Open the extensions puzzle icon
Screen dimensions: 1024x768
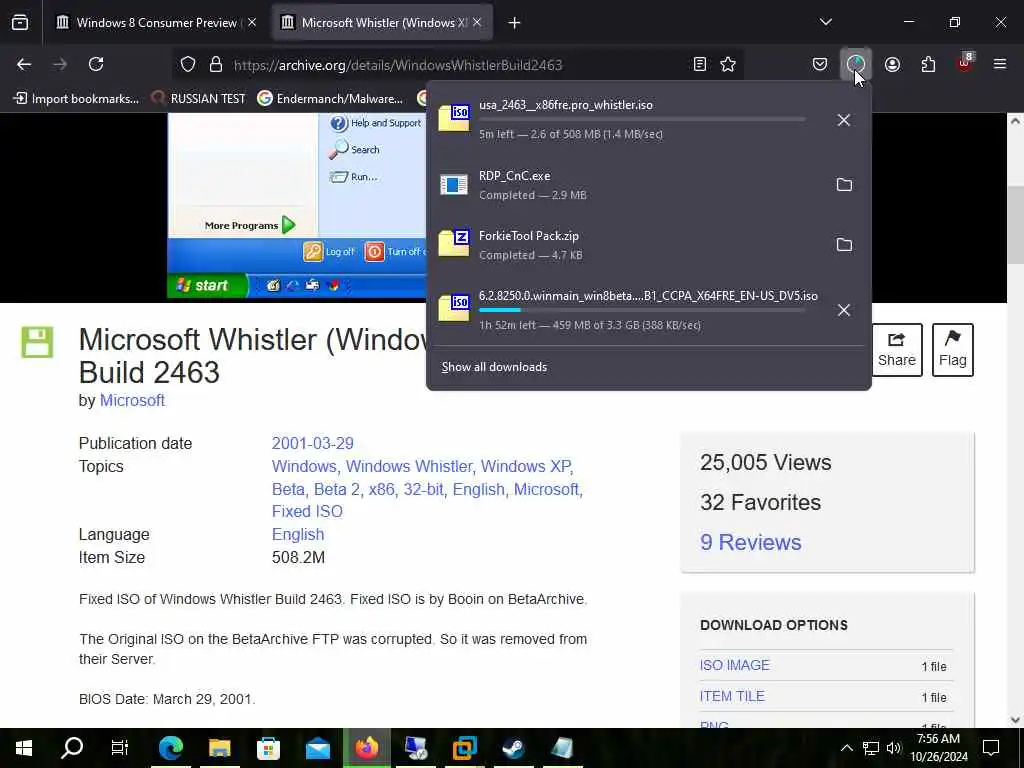pyautogui.click(x=928, y=64)
